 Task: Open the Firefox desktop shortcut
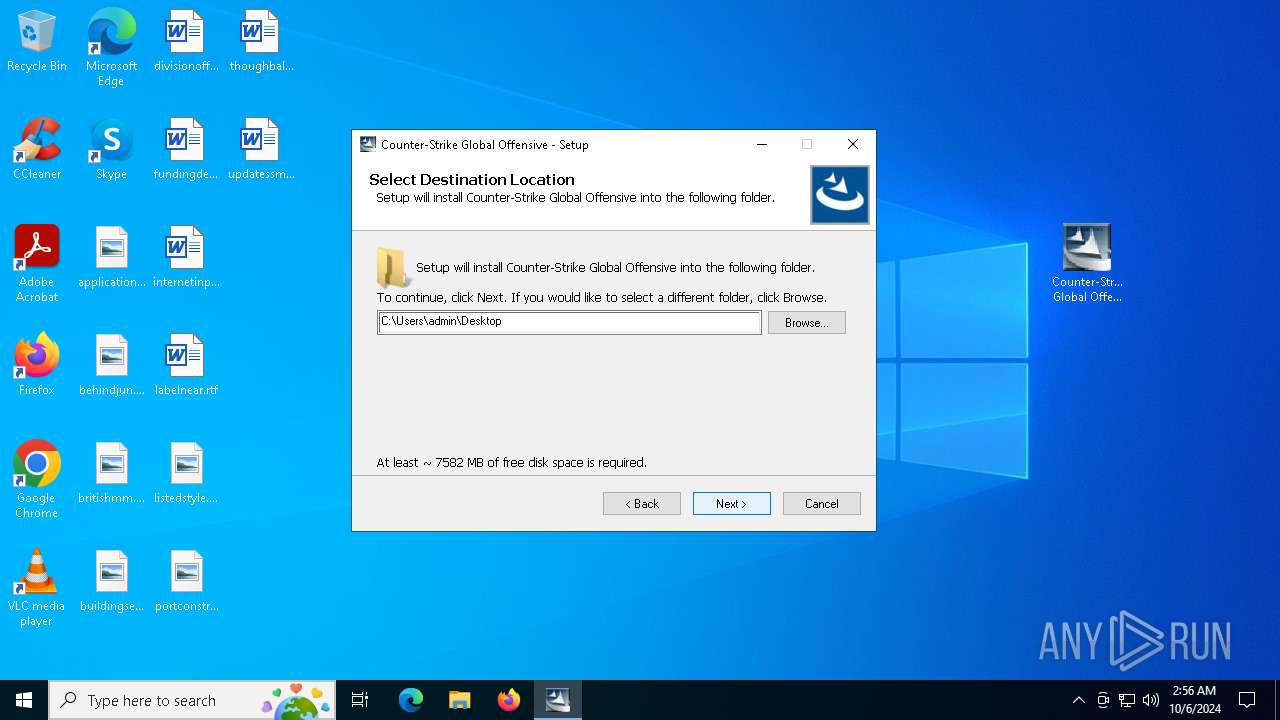click(x=37, y=366)
